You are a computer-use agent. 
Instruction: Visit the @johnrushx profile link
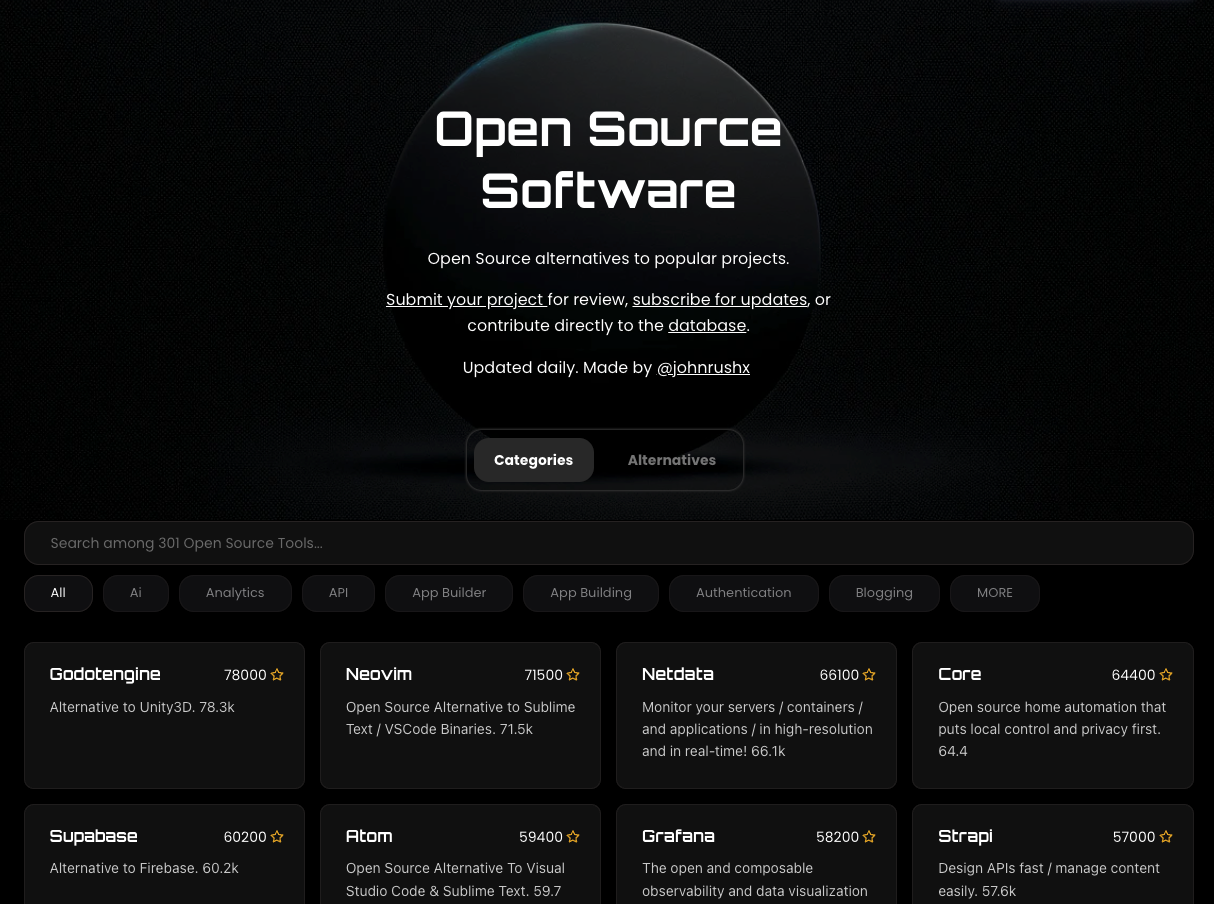[703, 367]
